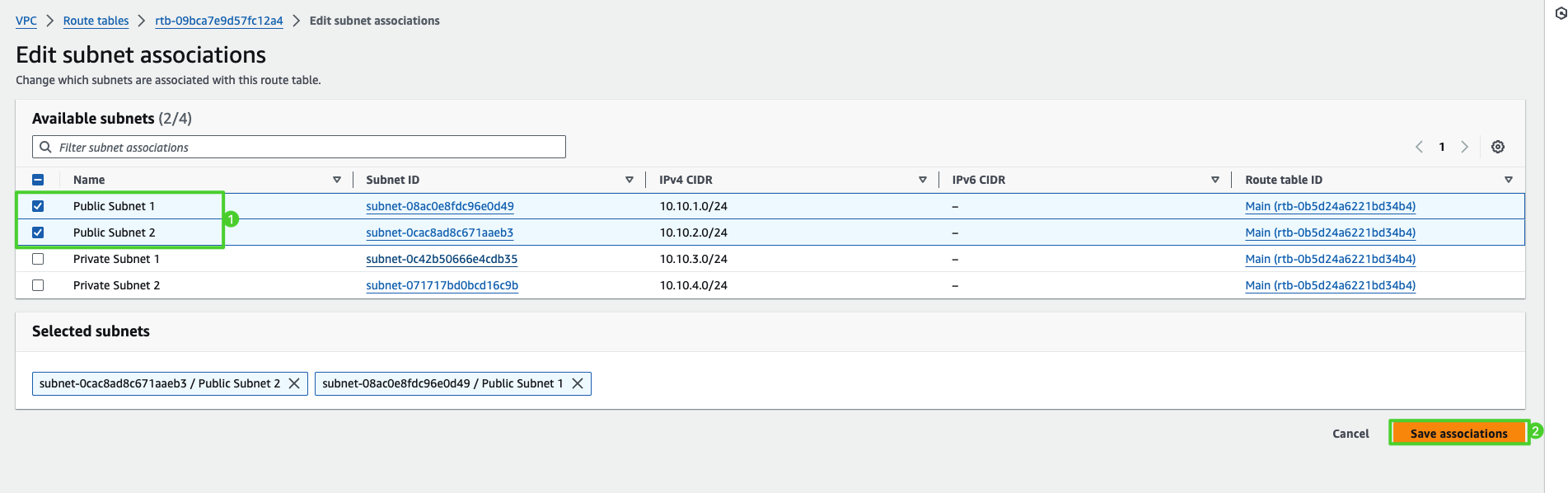This screenshot has width=1568, height=493.
Task: Check the Private Subnet 1 checkbox
Action: (38, 259)
